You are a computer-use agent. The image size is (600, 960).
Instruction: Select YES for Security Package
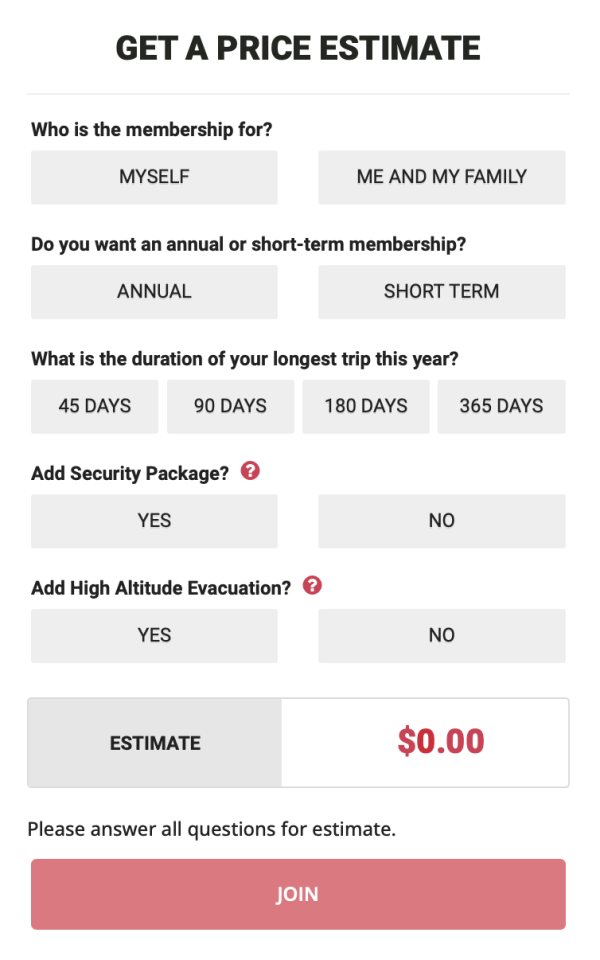[x=154, y=521]
